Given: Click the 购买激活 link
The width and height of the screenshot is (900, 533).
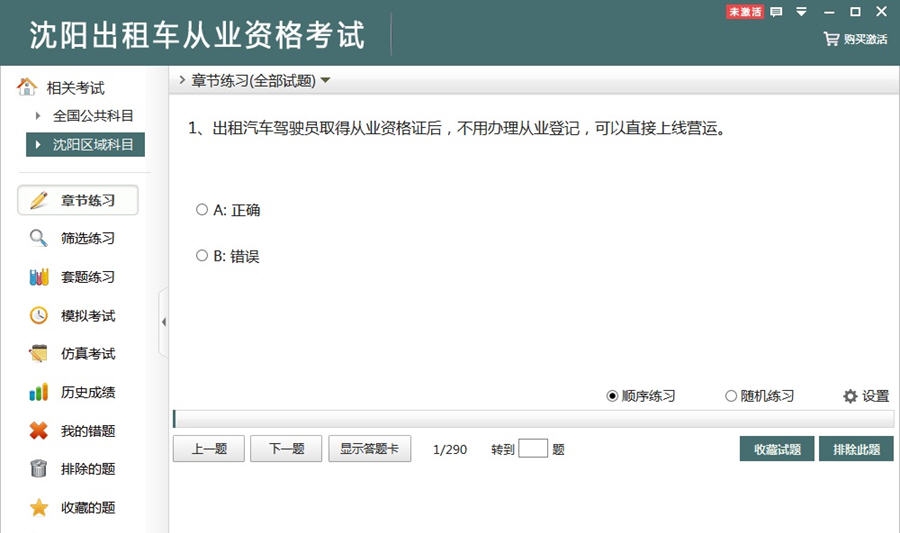Looking at the screenshot, I should point(866,40).
